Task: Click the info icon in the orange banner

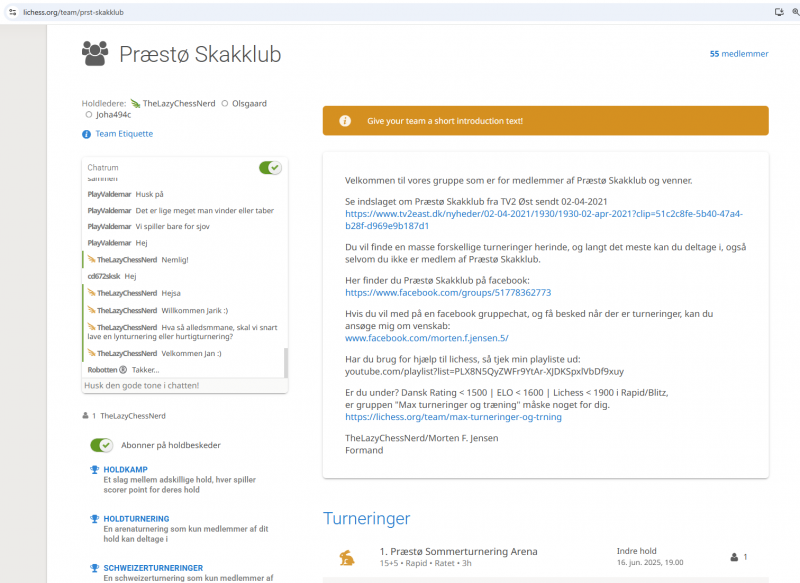Action: [x=345, y=121]
